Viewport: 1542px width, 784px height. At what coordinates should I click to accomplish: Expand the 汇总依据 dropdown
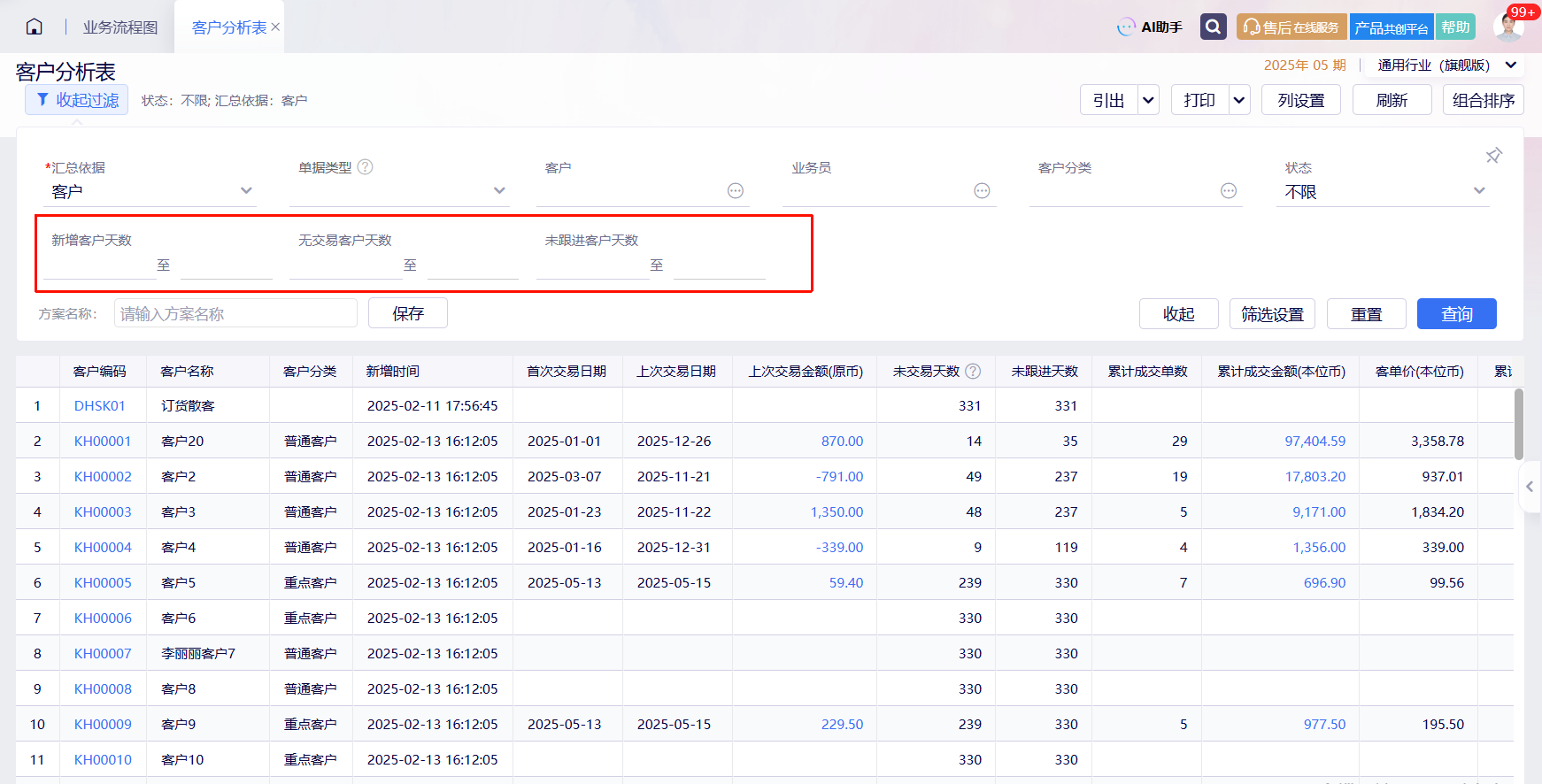pyautogui.click(x=246, y=191)
